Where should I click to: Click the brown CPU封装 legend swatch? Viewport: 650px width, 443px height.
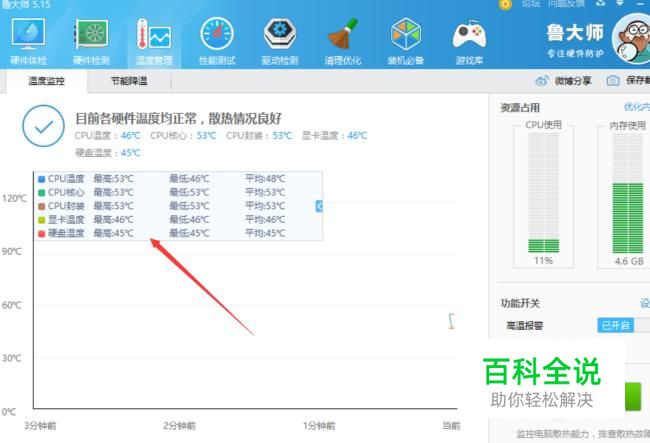point(41,206)
